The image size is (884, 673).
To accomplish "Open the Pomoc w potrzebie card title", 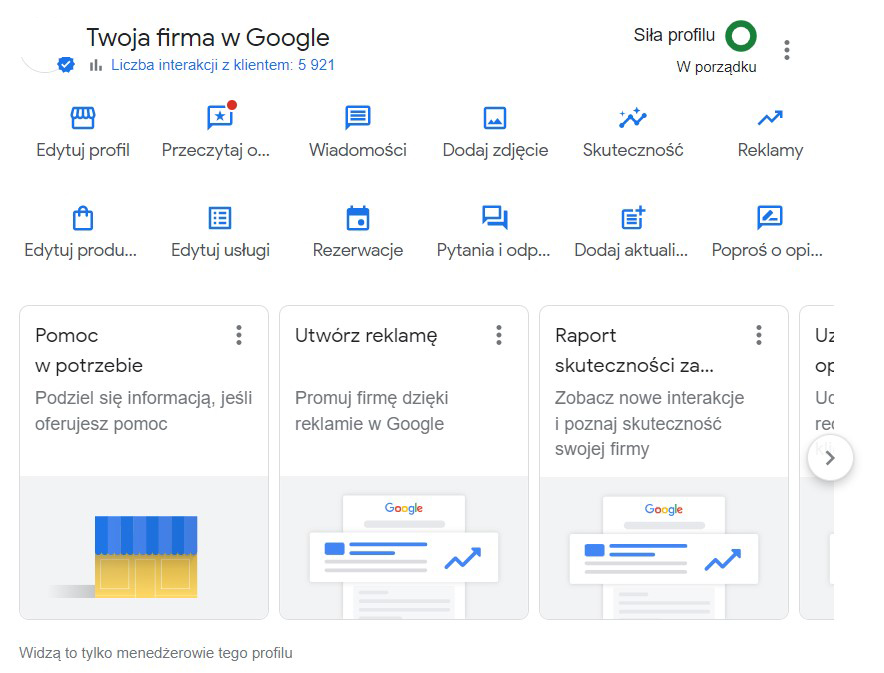I will pos(89,350).
